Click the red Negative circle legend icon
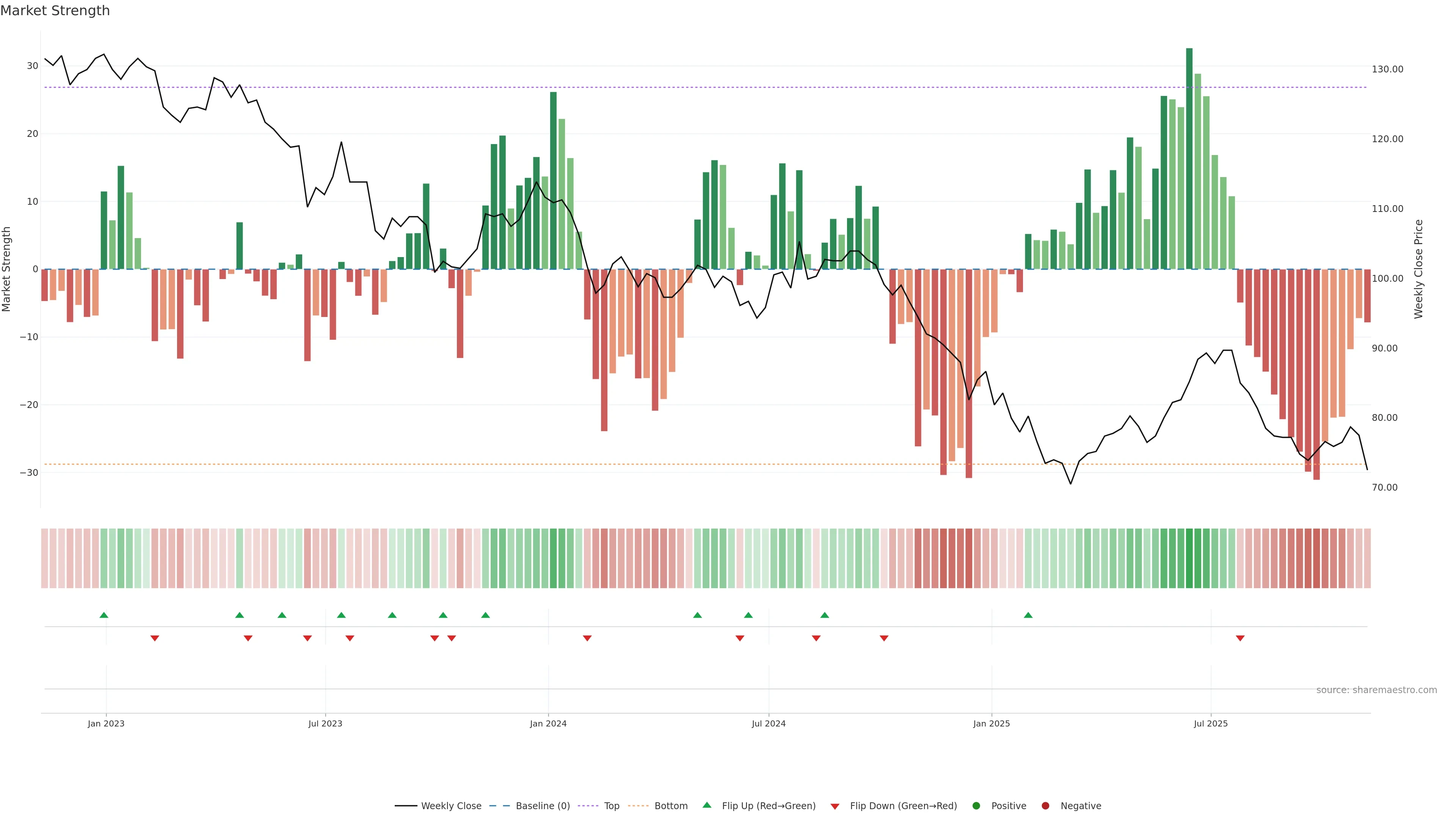The height and width of the screenshot is (819, 1456). point(1045,806)
